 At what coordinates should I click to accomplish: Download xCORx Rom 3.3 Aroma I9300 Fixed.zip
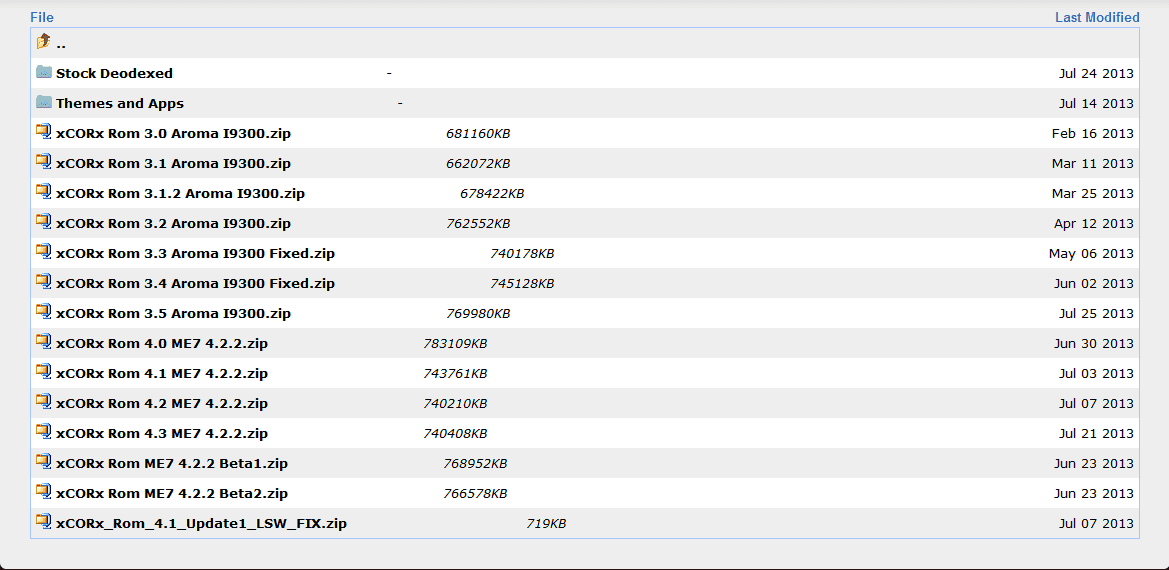195,253
